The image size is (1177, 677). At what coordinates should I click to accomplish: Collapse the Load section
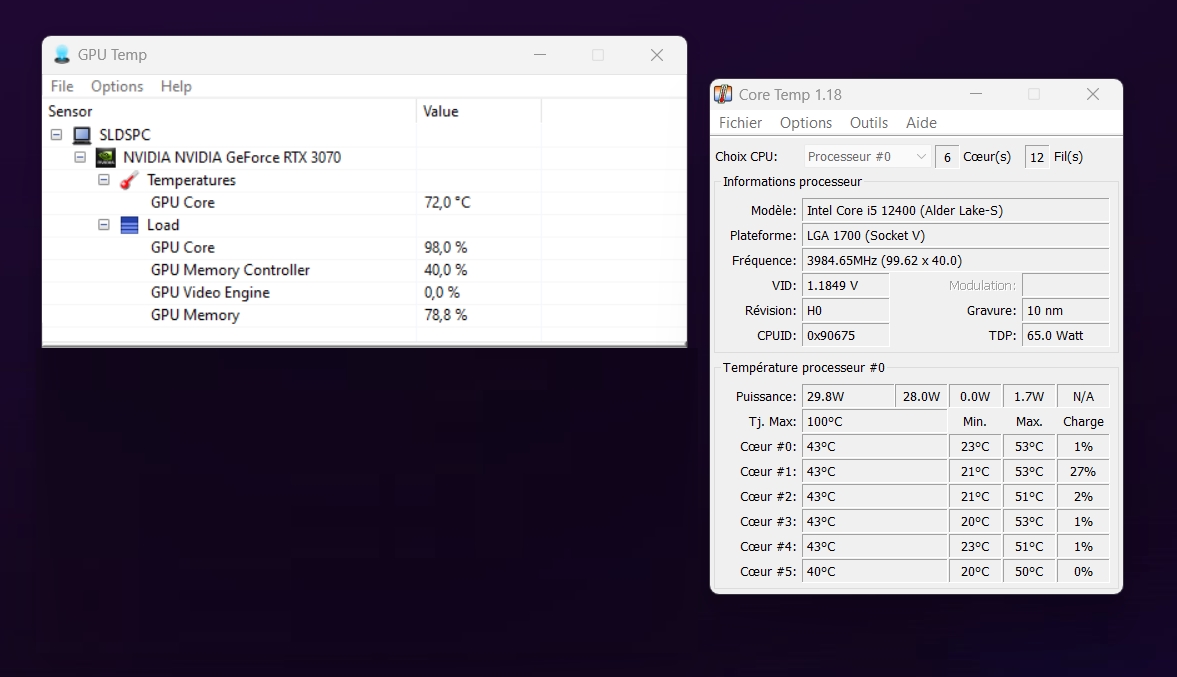coord(104,225)
